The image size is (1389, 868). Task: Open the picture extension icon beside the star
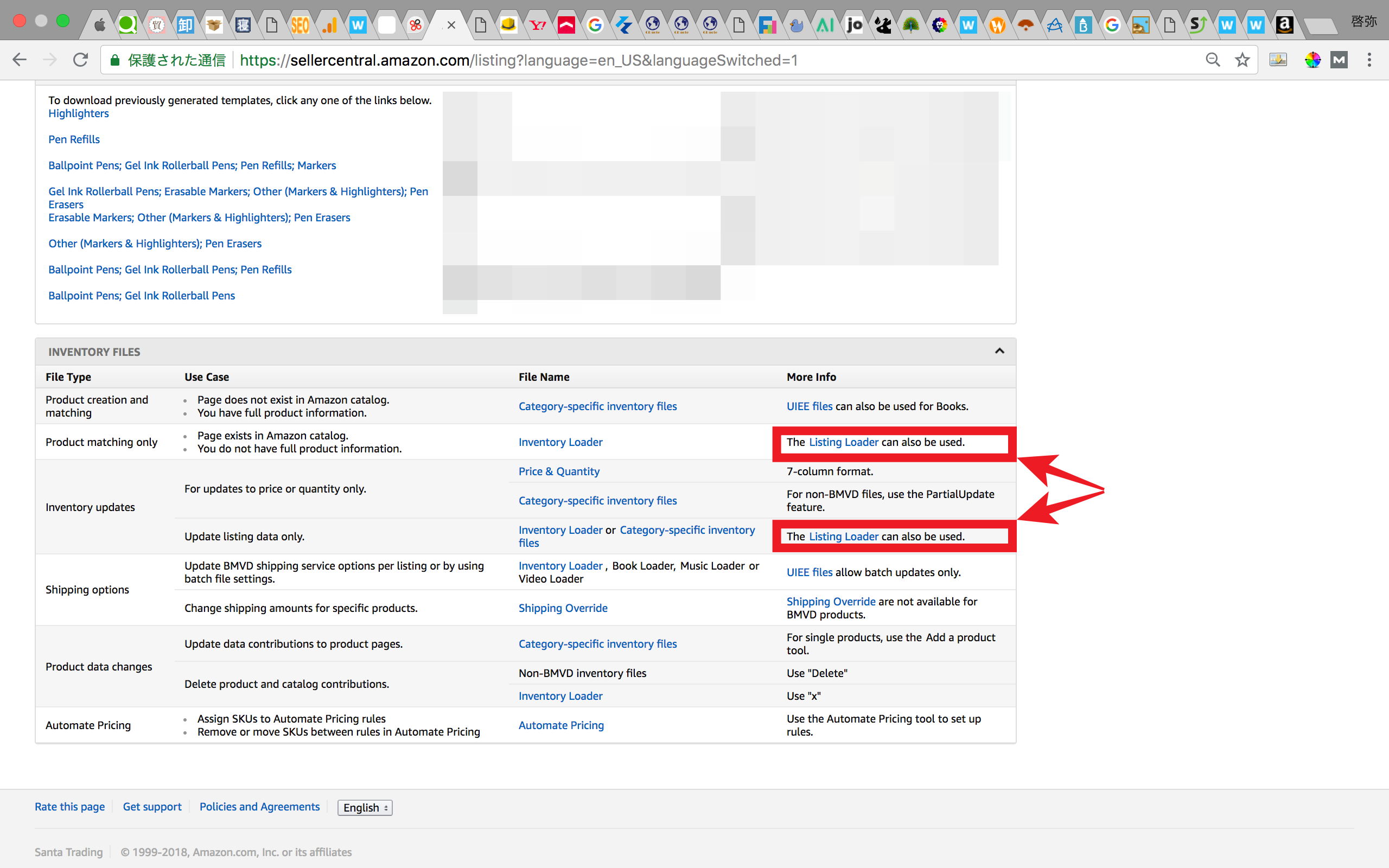pyautogui.click(x=1278, y=60)
